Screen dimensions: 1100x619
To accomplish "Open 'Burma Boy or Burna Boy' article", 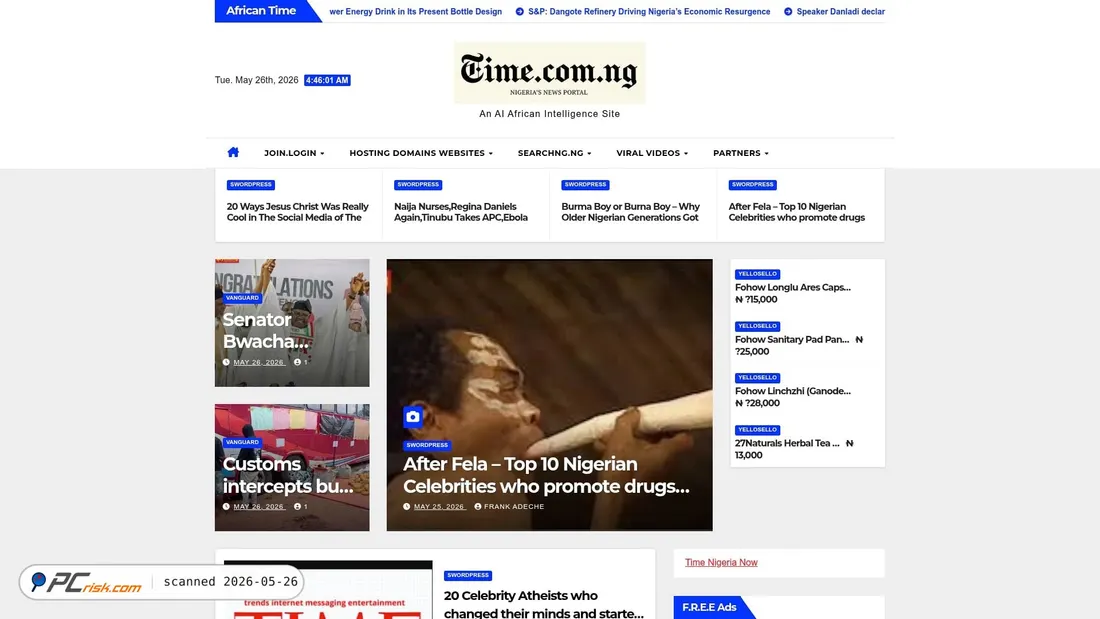I will [x=630, y=212].
